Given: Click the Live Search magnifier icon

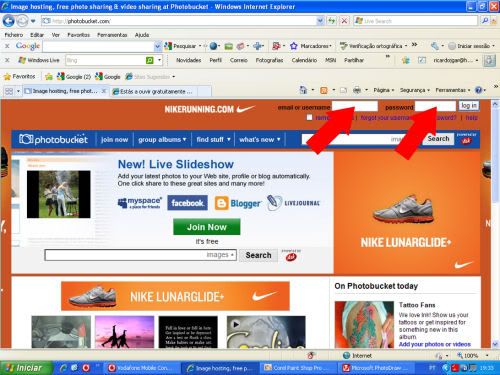Looking at the screenshot, I should pos(485,21).
